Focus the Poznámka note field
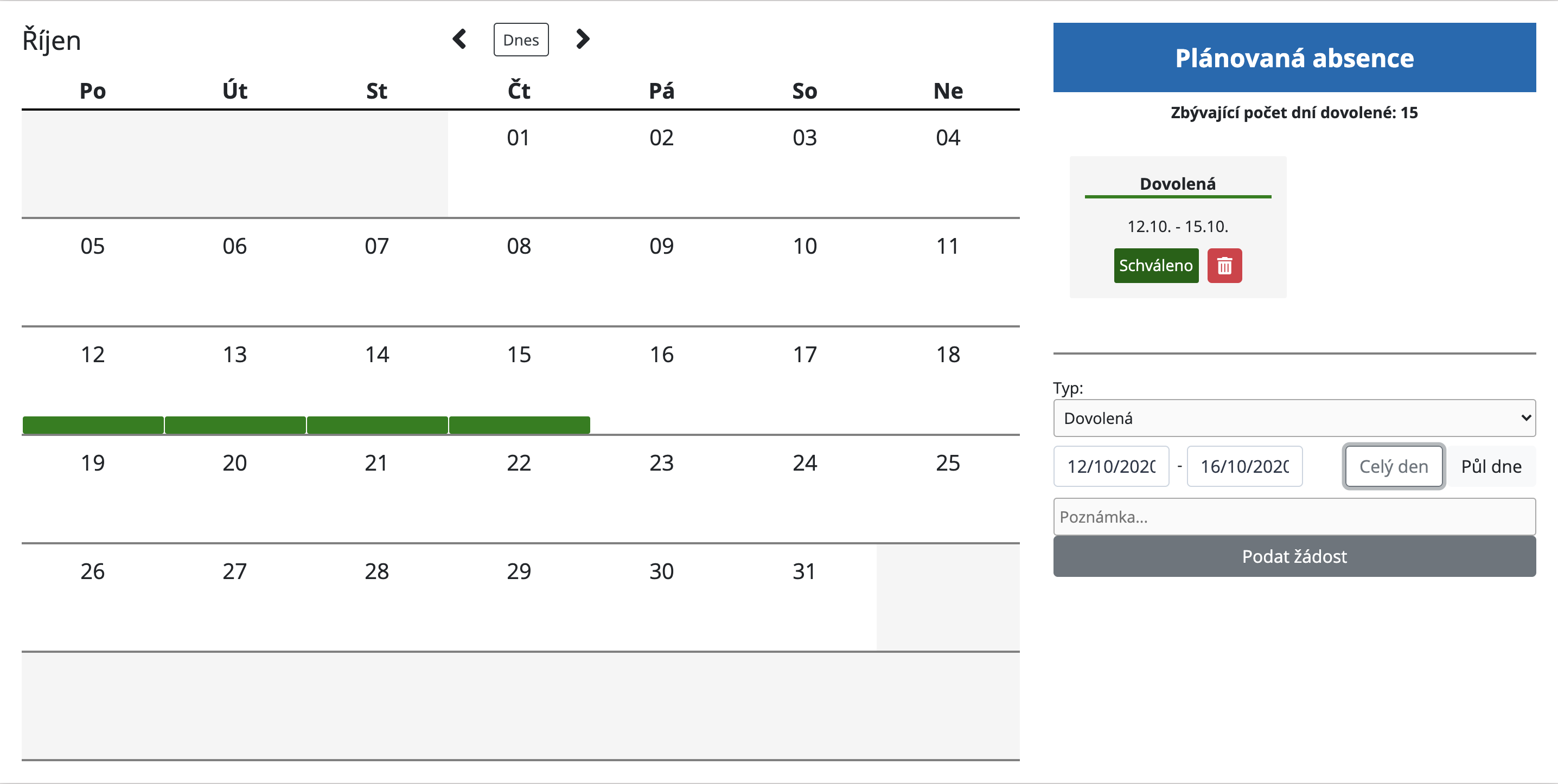Screen dimensions: 1558x784 1294,517
